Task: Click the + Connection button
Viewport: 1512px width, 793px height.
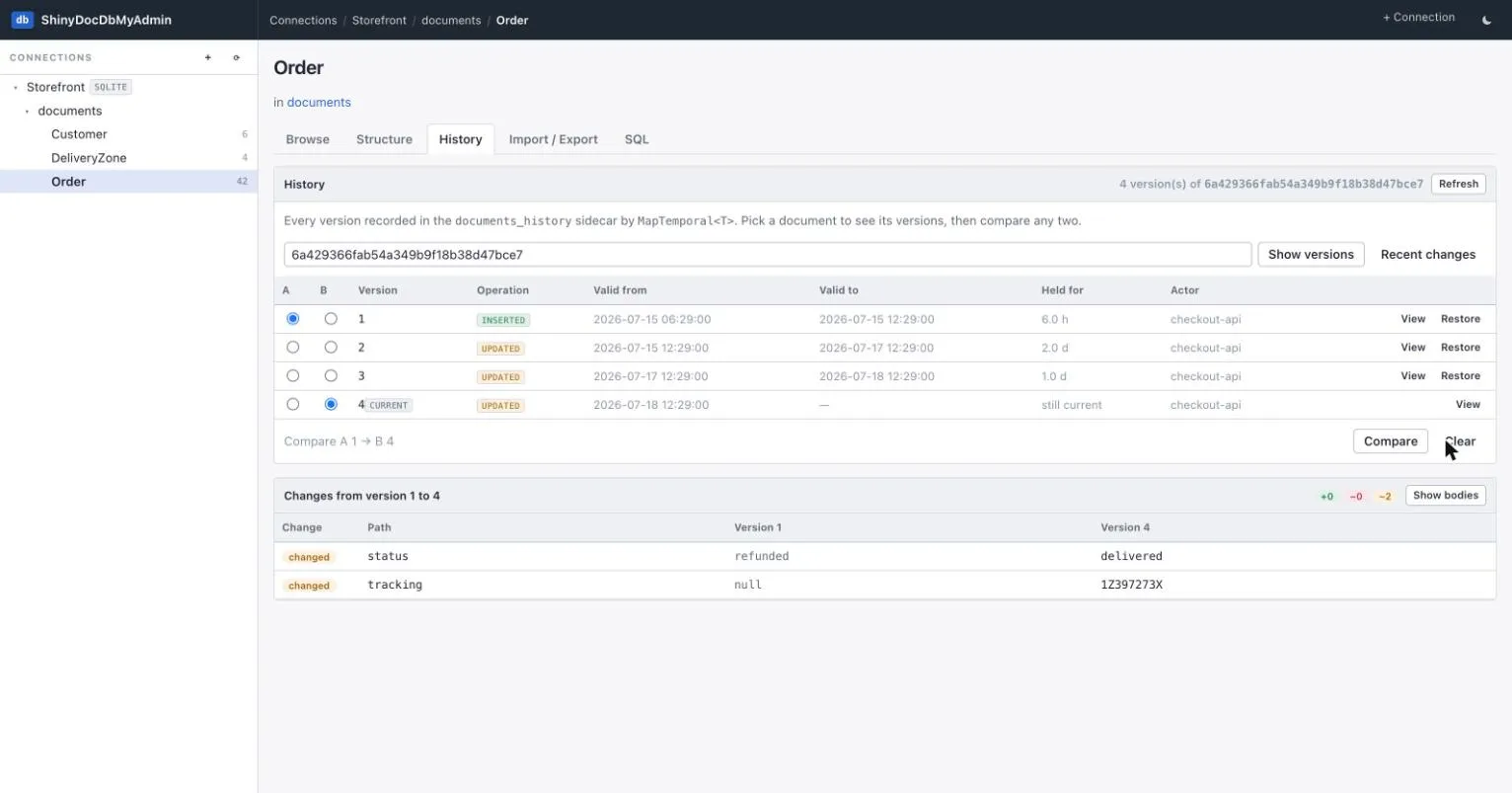Action: click(x=1418, y=18)
